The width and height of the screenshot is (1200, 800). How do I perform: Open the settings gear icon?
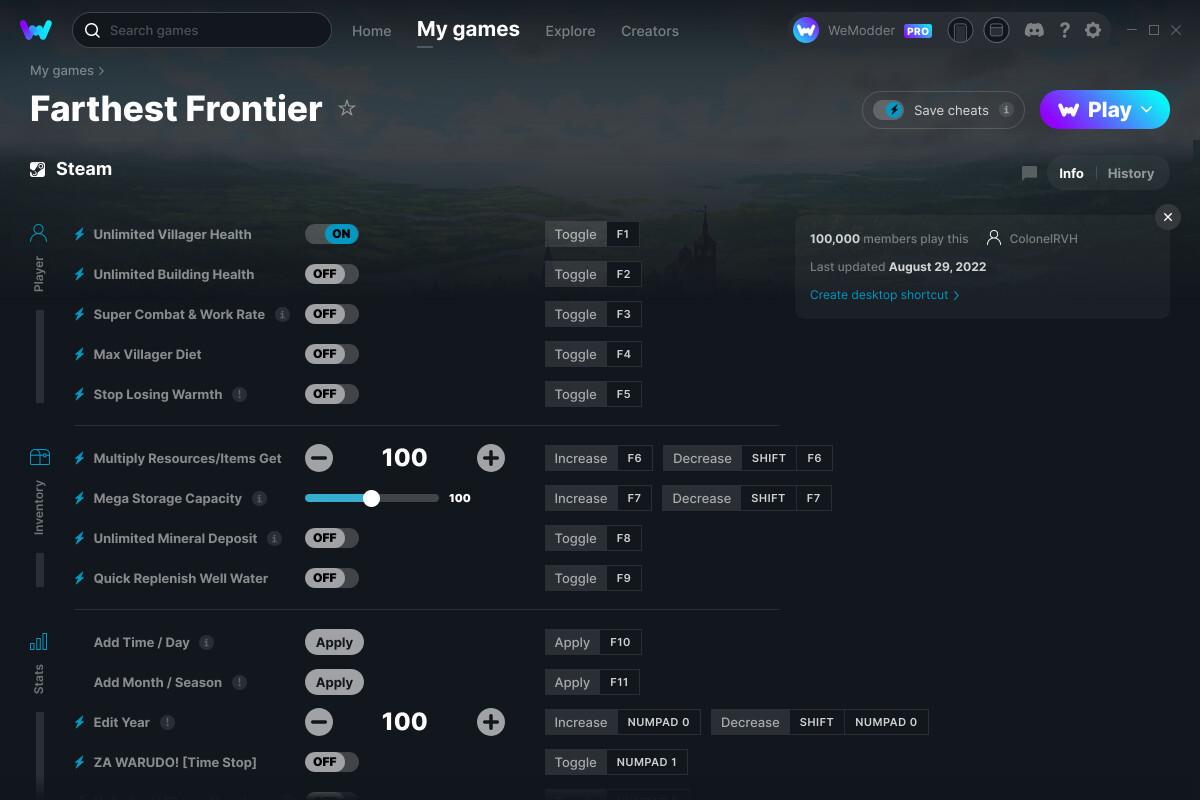pyautogui.click(x=1093, y=31)
